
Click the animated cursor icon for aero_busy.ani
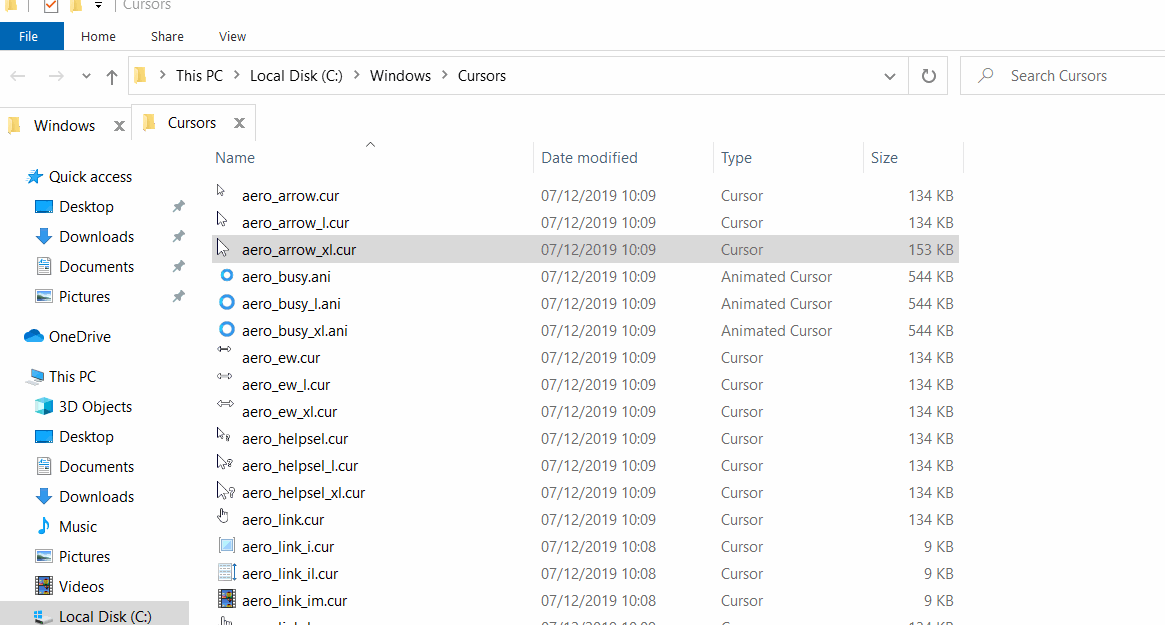(226, 276)
